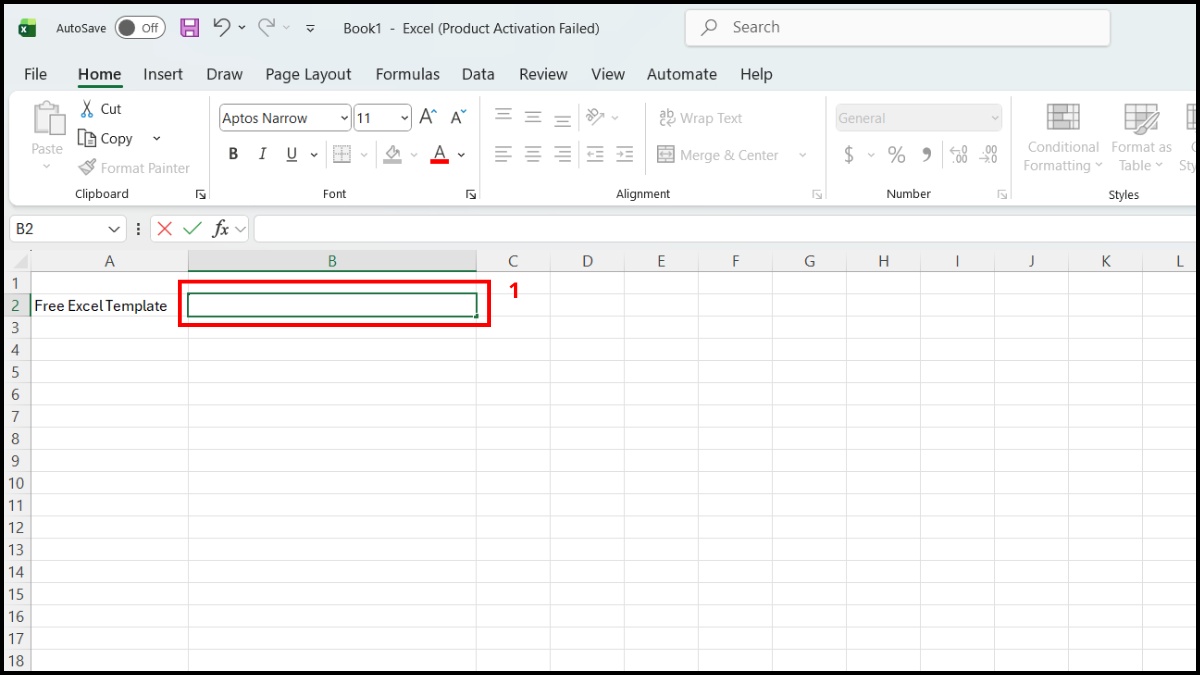The width and height of the screenshot is (1200, 675).
Task: Increase the font size
Action: click(x=426, y=116)
